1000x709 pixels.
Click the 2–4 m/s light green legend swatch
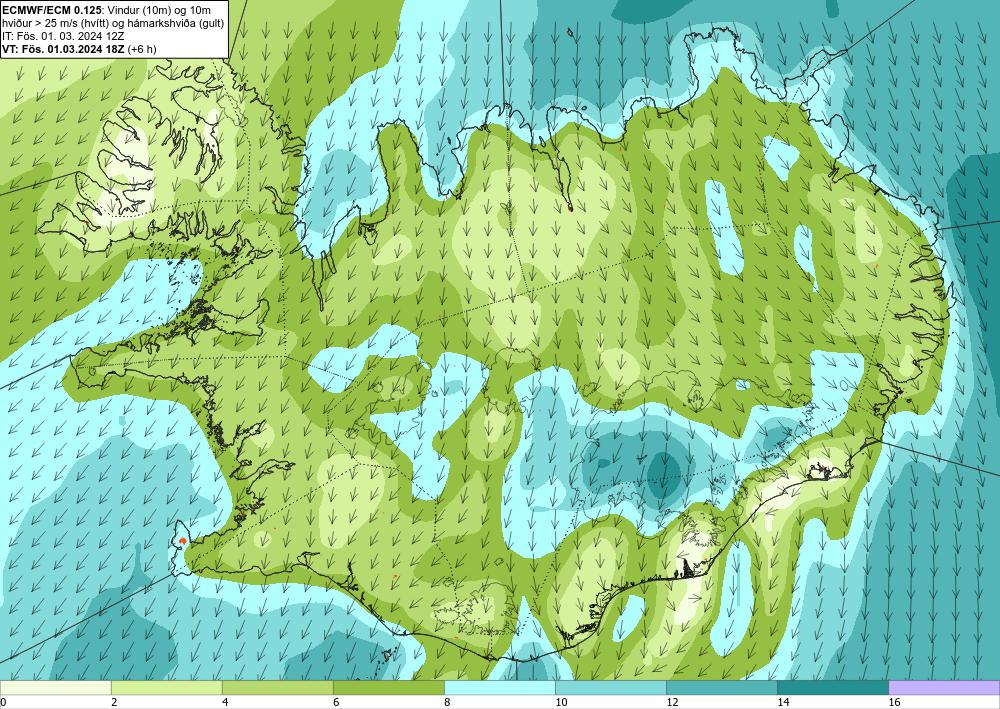point(166,687)
